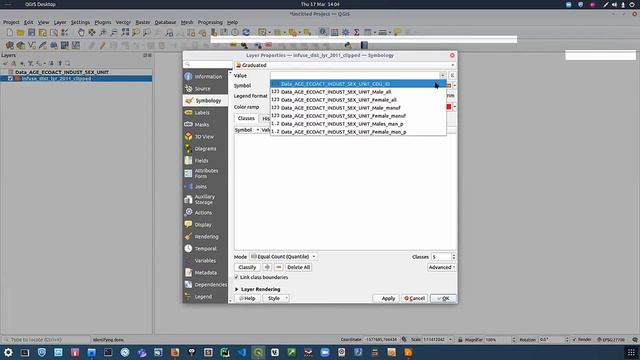Open the Project menu
The image size is (640, 360).
(11, 22)
